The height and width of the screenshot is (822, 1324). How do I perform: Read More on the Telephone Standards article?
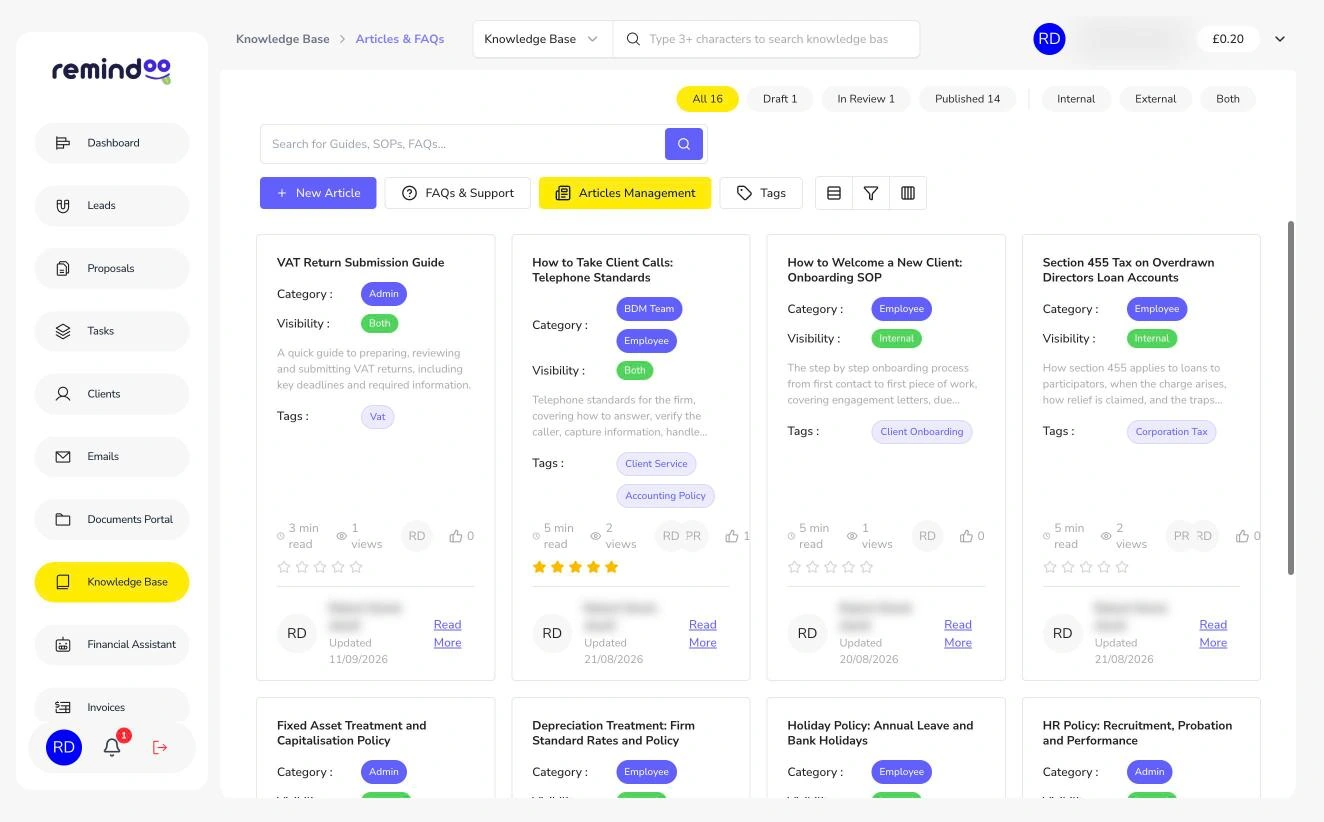(703, 634)
